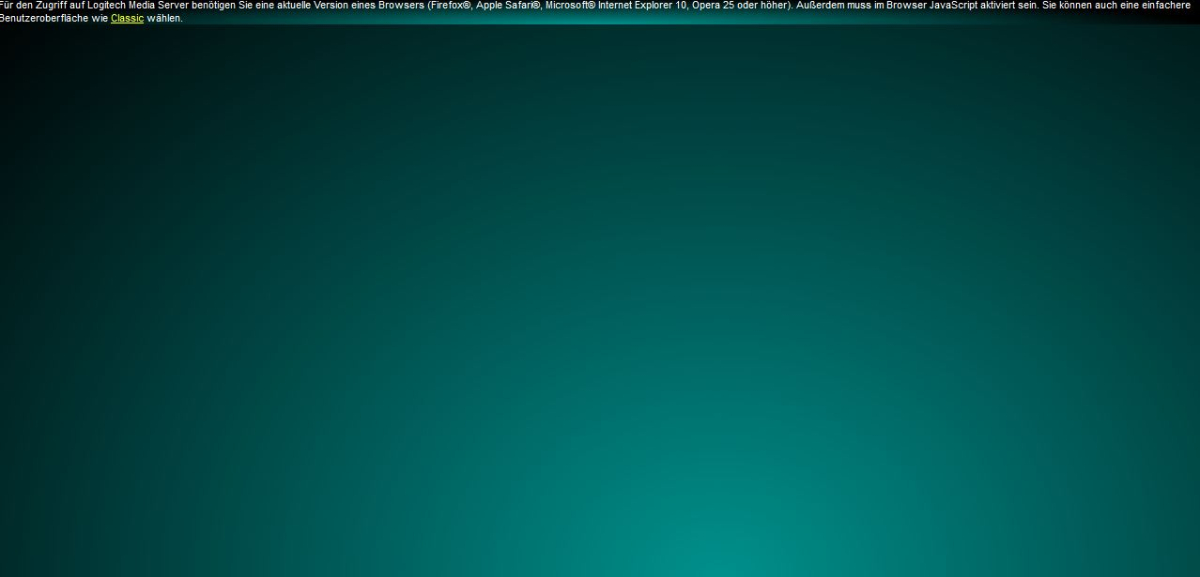Click the word 'wie' before Classic link
The width and height of the screenshot is (1200, 577).
point(100,18)
